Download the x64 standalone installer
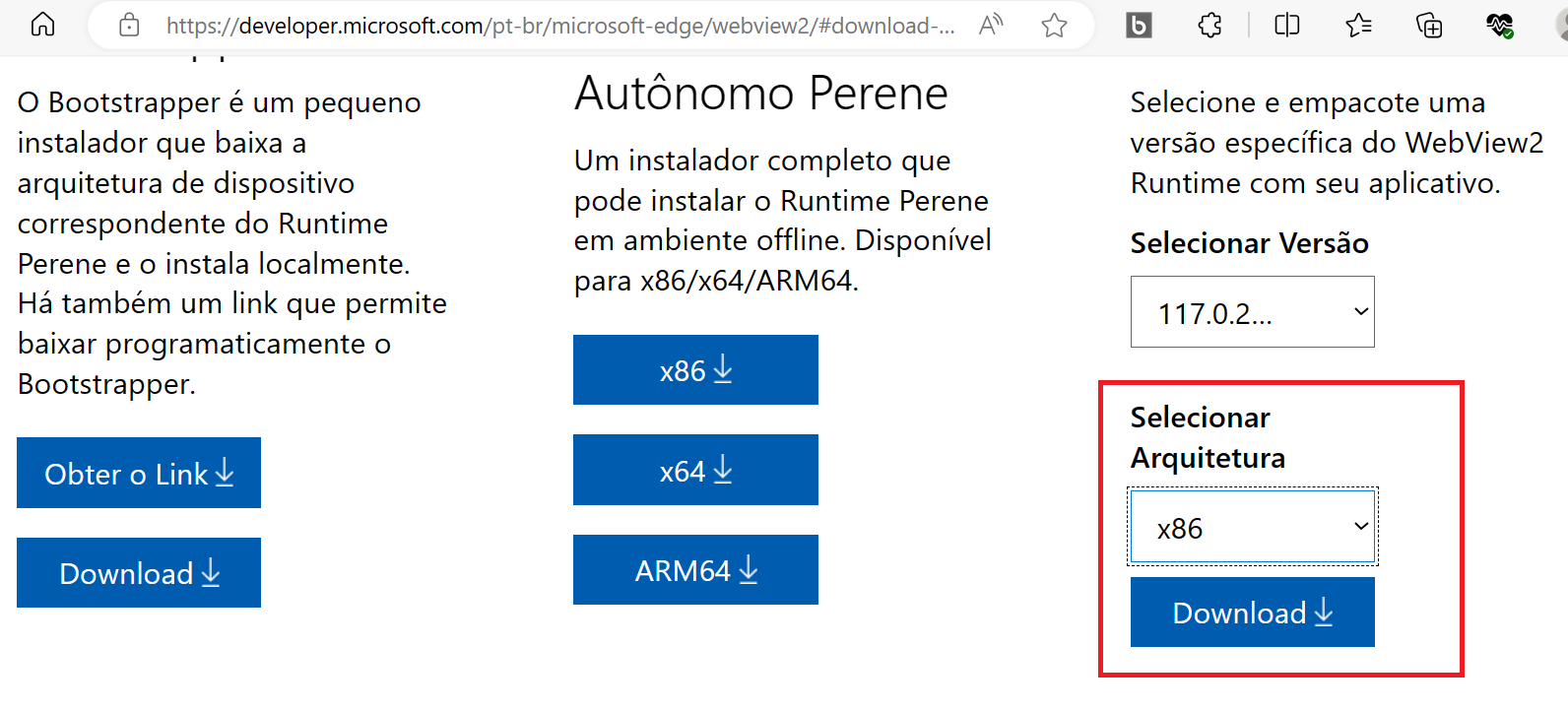 [695, 470]
